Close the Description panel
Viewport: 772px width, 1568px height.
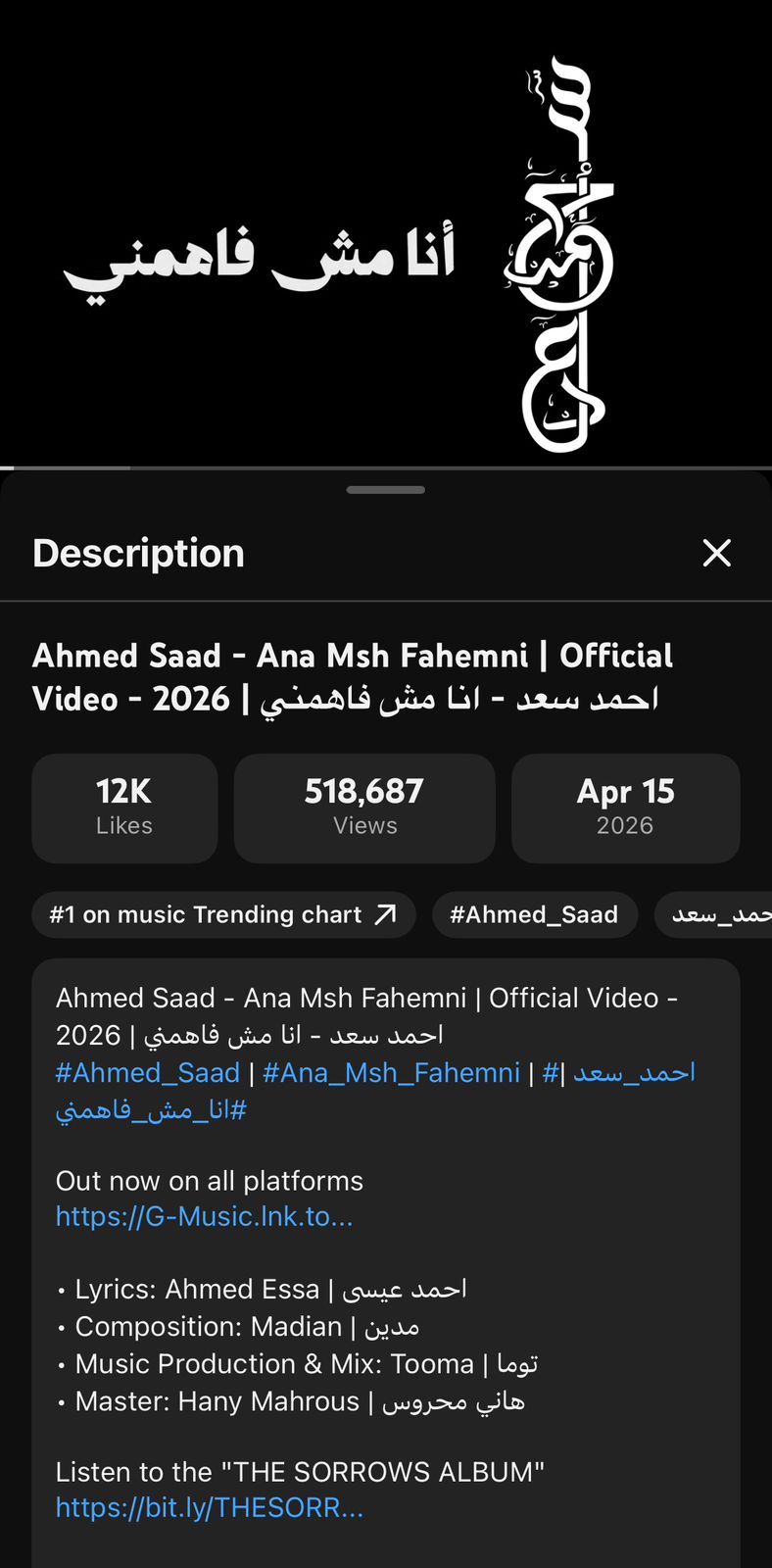(x=717, y=553)
